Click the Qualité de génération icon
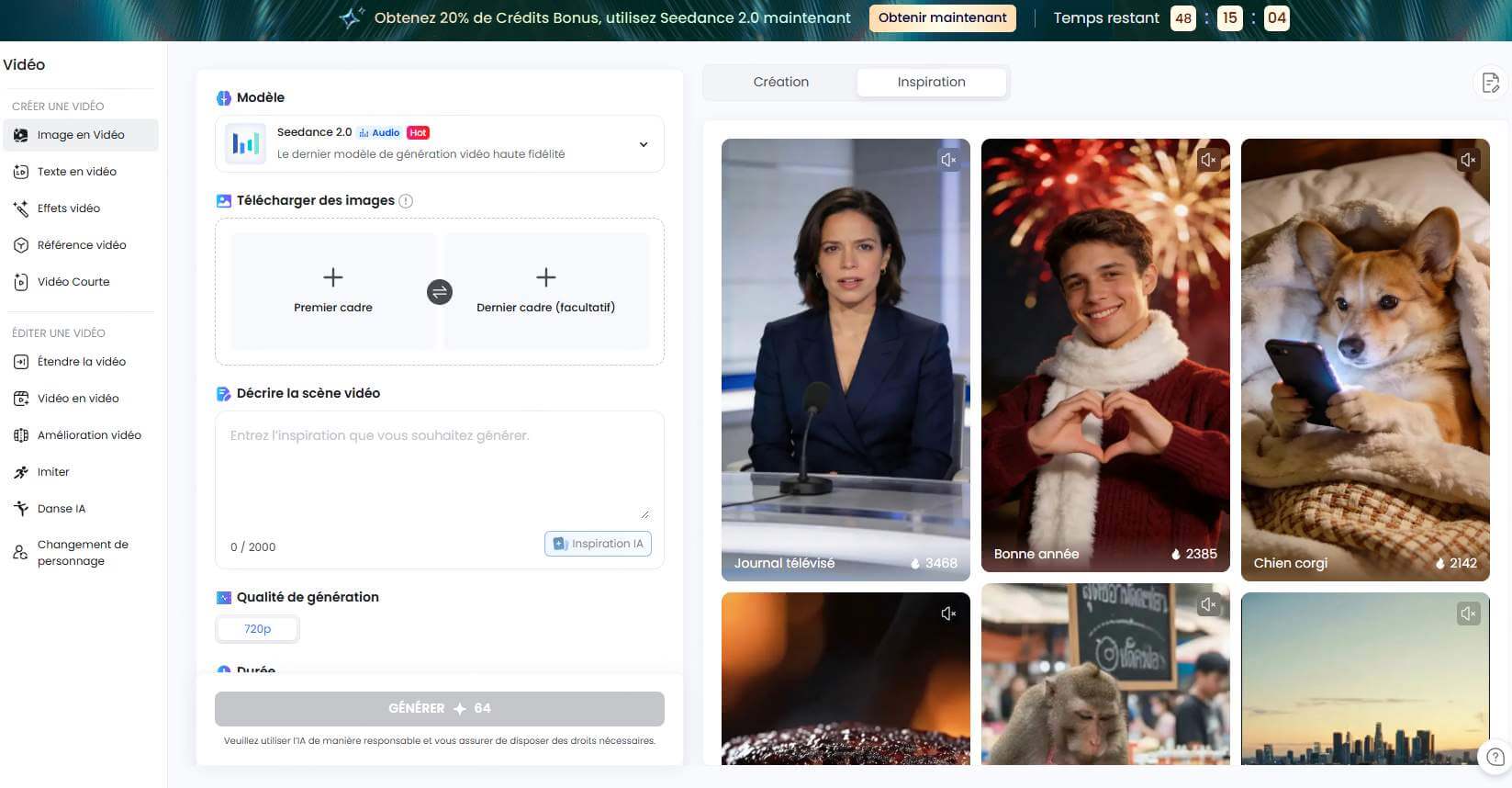This screenshot has height=788, width=1512. (x=223, y=598)
